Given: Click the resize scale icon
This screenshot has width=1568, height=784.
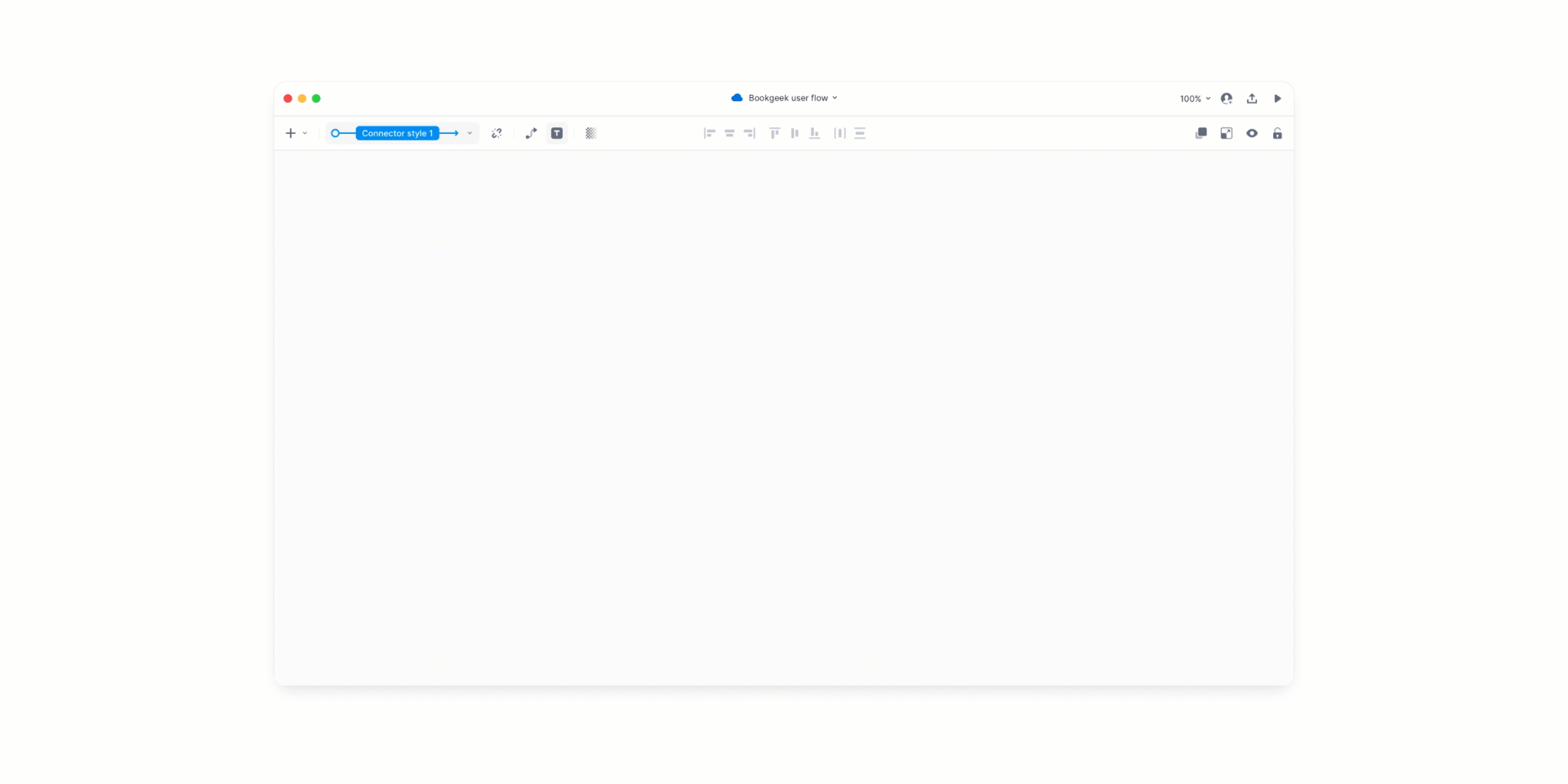Looking at the screenshot, I should pyautogui.click(x=1227, y=133).
